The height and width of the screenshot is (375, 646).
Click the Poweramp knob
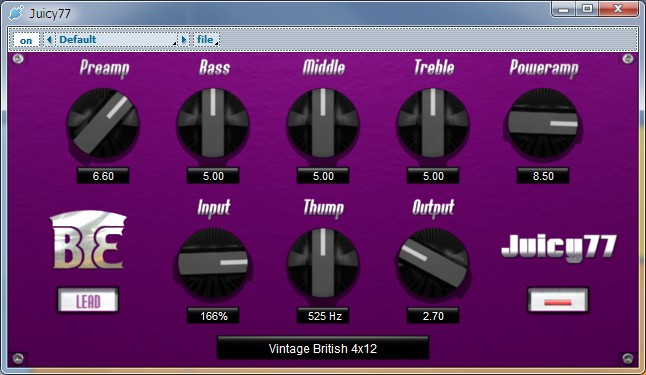coord(543,123)
